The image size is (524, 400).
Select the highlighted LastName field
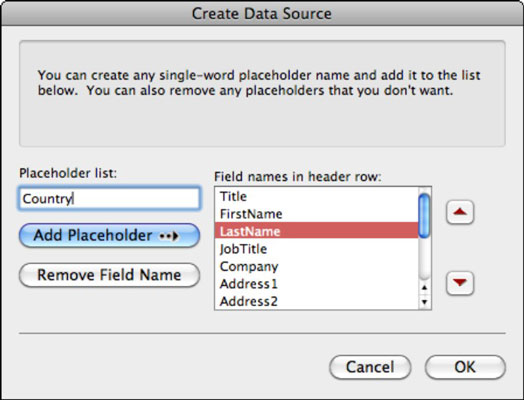(316, 231)
